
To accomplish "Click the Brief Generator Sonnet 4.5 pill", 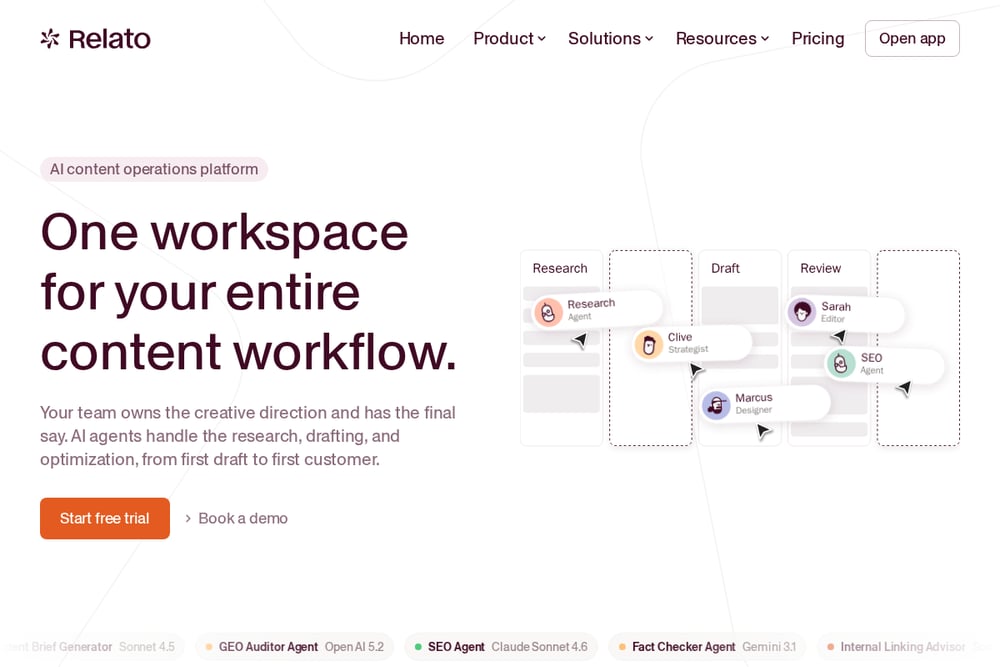I will point(92,647).
